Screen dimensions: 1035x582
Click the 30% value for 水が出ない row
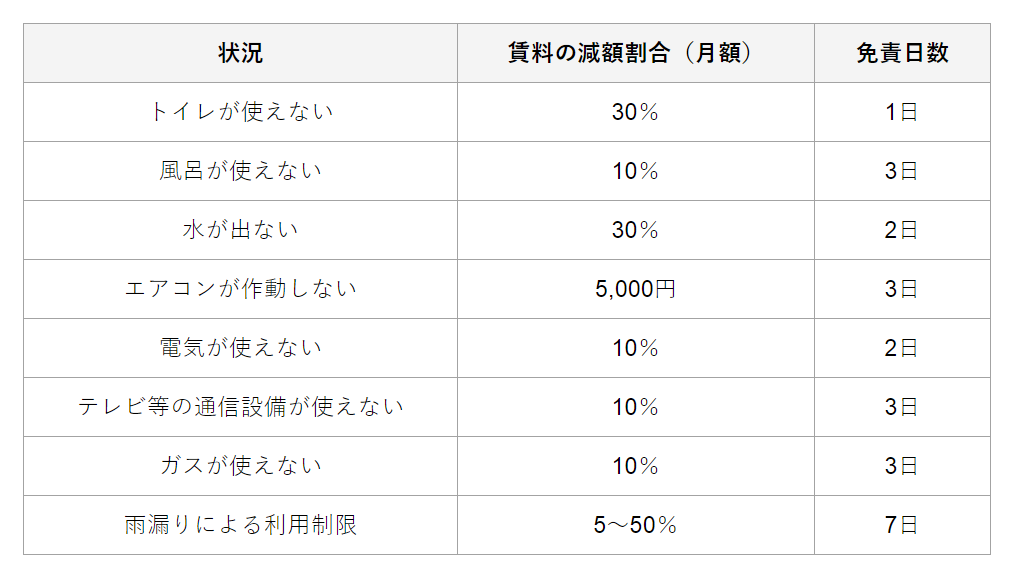pyautogui.click(x=636, y=230)
